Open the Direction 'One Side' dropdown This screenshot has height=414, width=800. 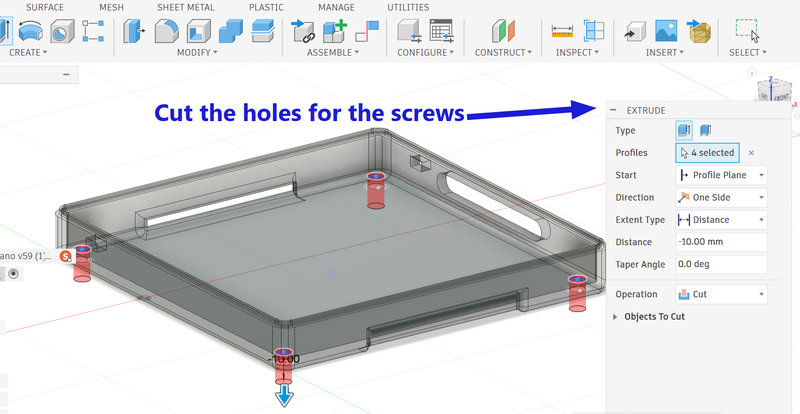721,198
